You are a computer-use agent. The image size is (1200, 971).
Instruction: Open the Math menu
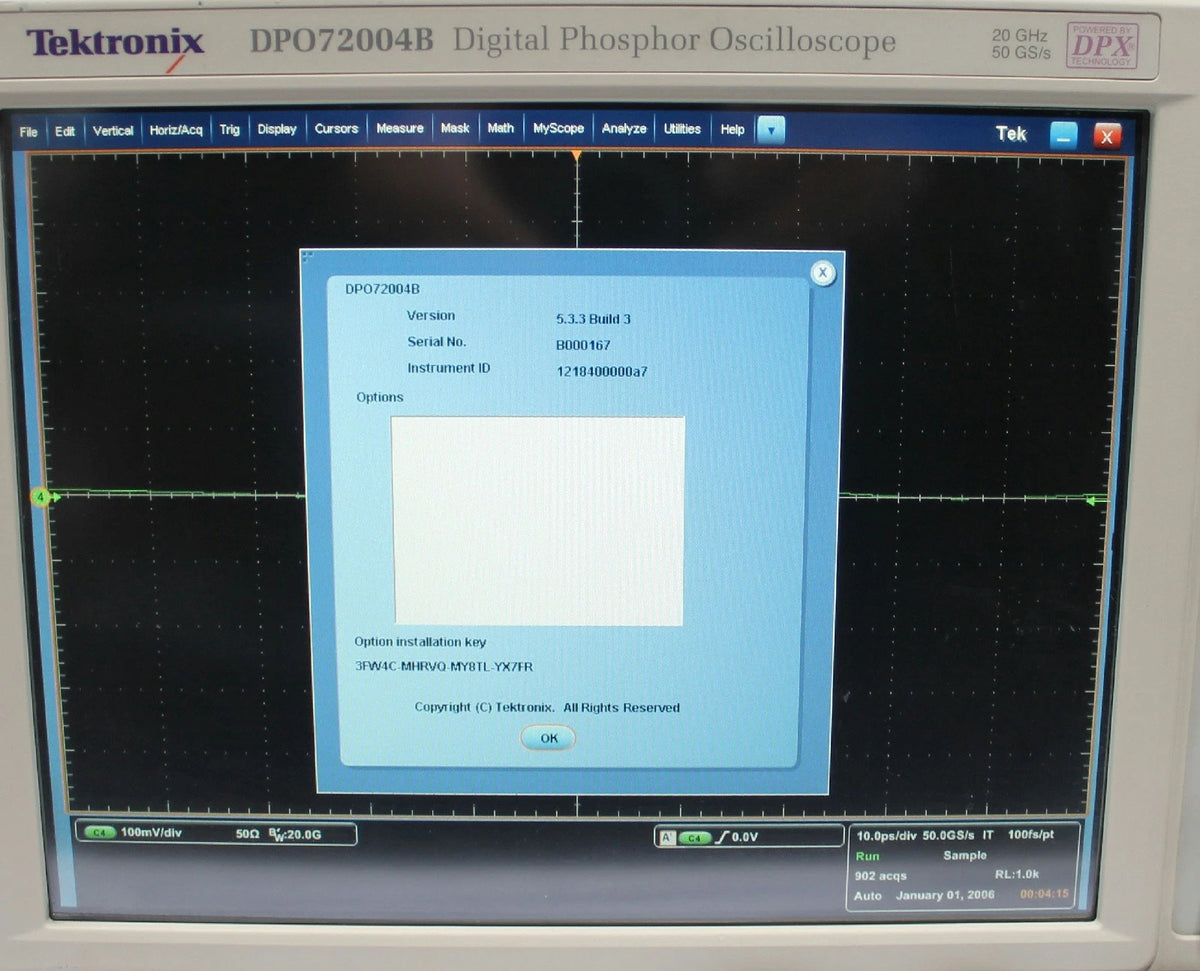(x=501, y=128)
